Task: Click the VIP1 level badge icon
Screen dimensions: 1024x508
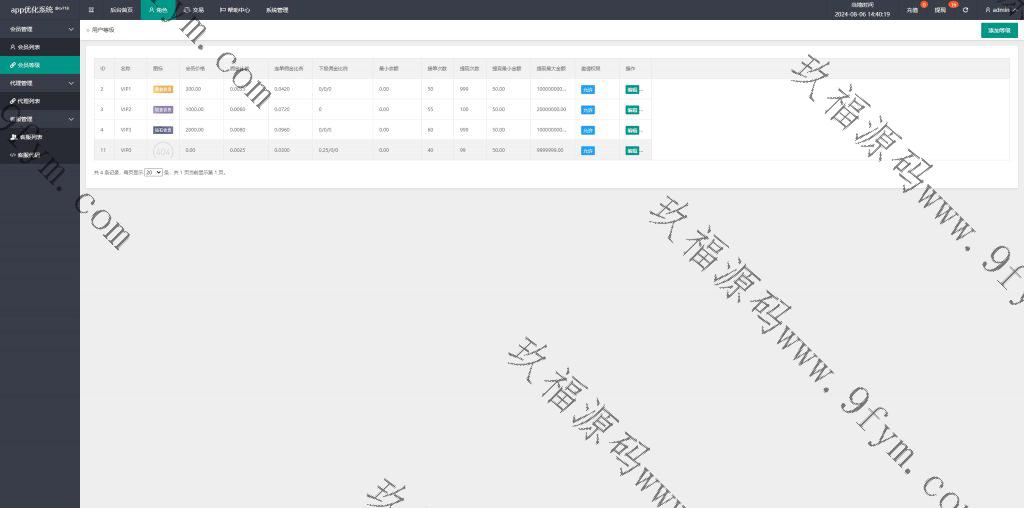Action: click(163, 89)
